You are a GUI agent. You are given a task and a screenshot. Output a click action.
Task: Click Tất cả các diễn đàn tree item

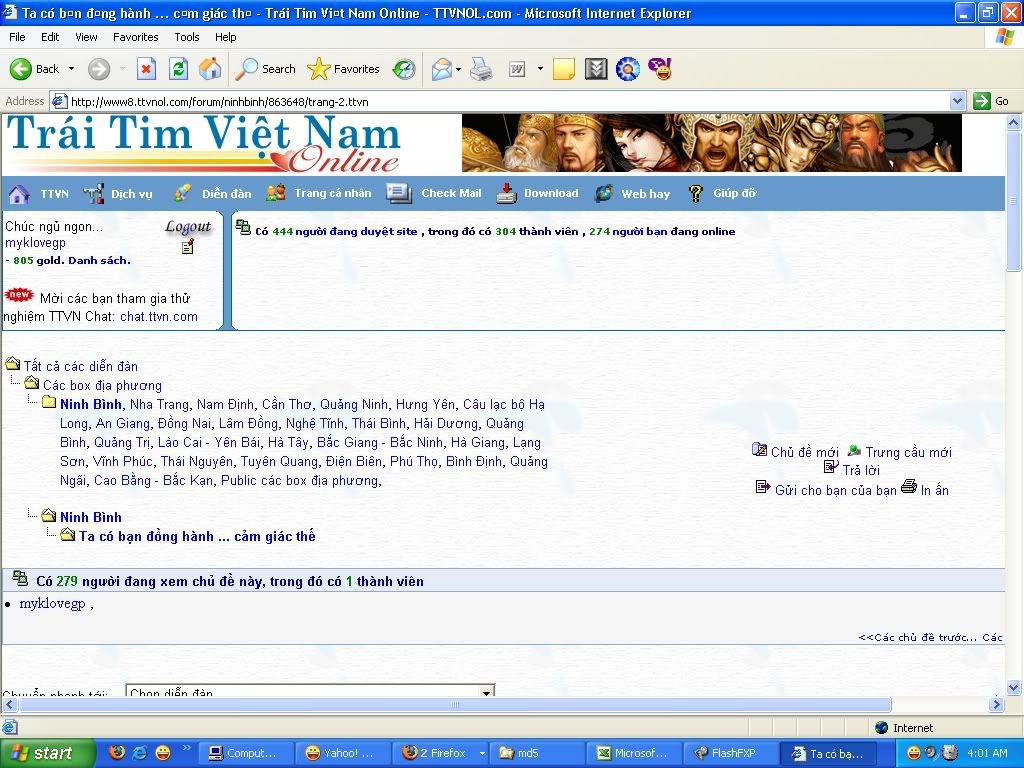[80, 366]
